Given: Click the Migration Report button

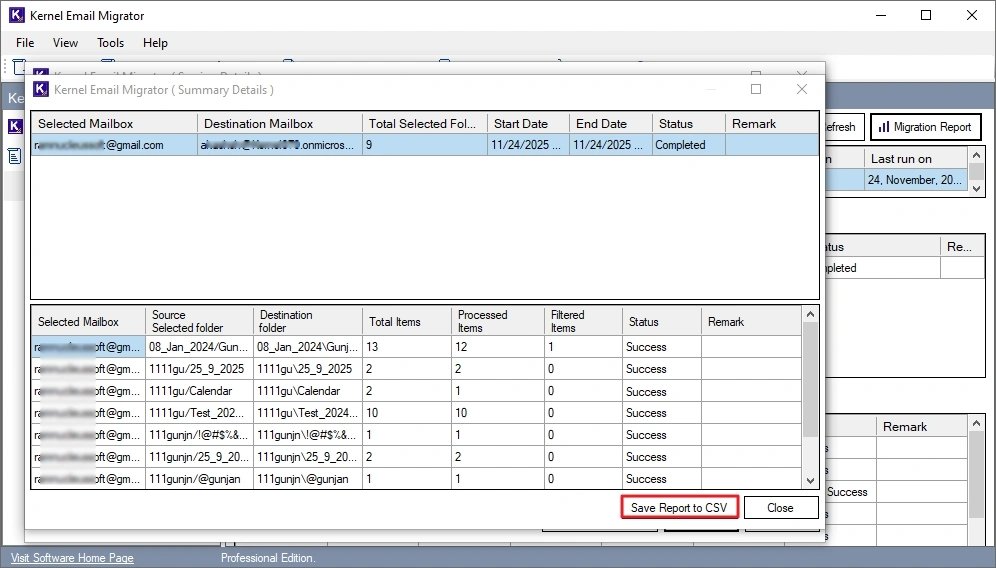Looking at the screenshot, I should point(925,127).
